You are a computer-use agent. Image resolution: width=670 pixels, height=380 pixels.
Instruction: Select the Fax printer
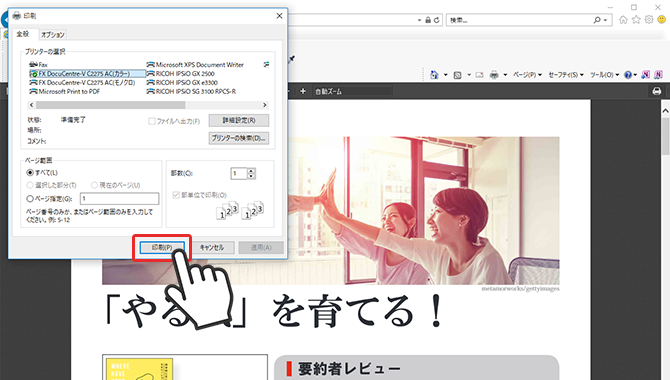(x=38, y=65)
